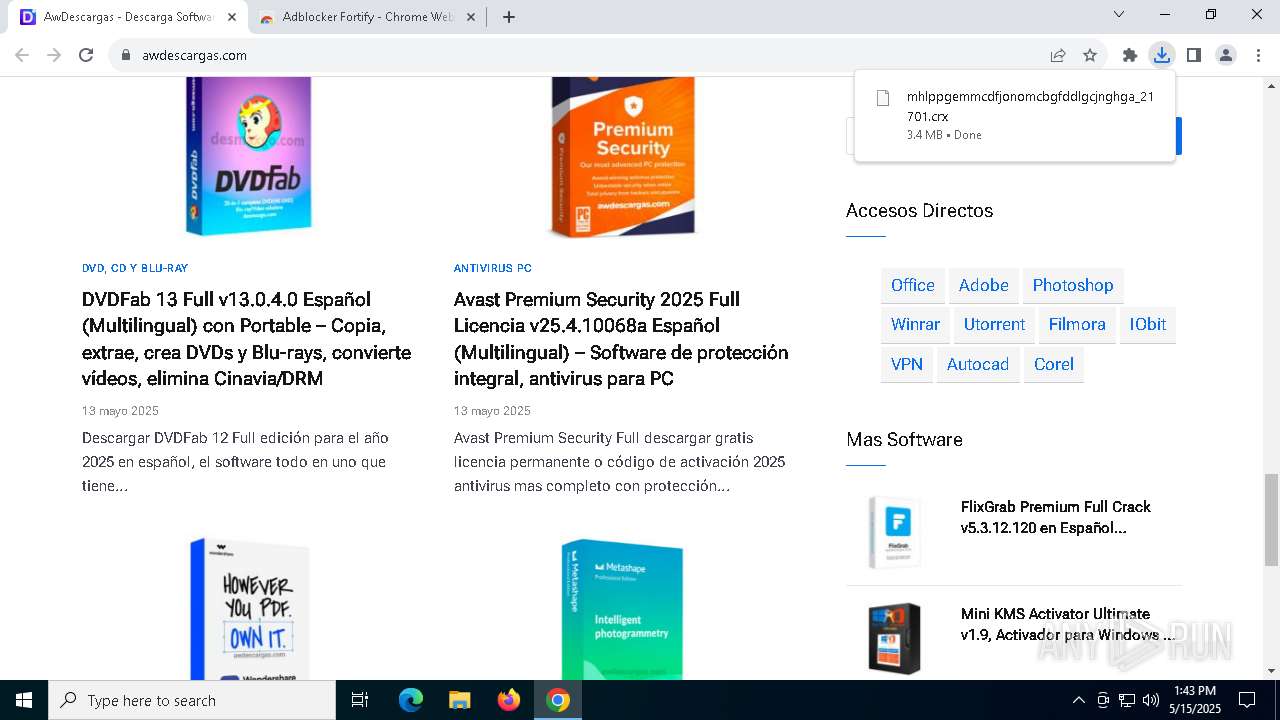The image size is (1280, 720).
Task: Open the Windows Start menu
Action: point(24,700)
